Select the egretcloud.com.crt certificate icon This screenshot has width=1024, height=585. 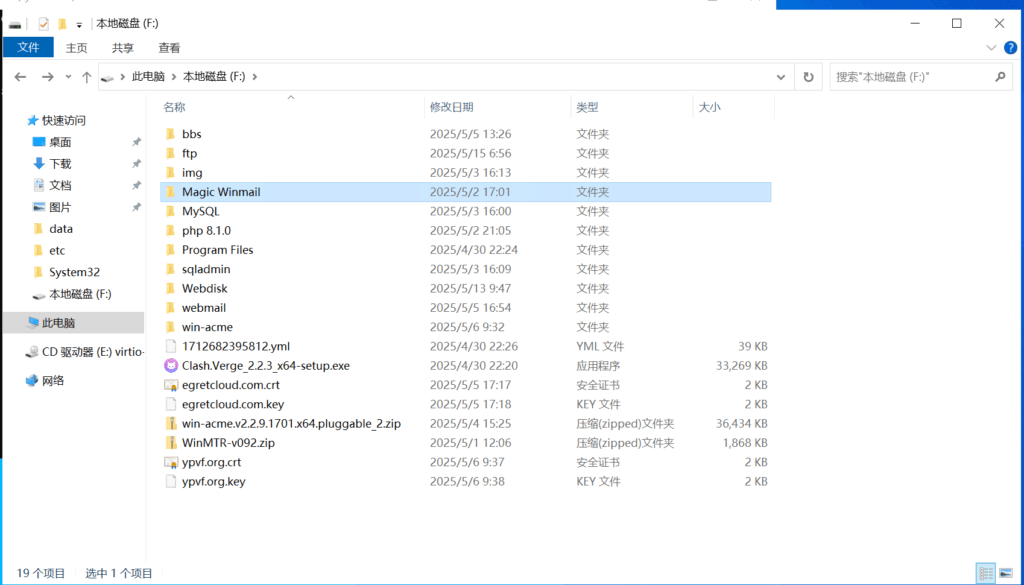(x=170, y=385)
